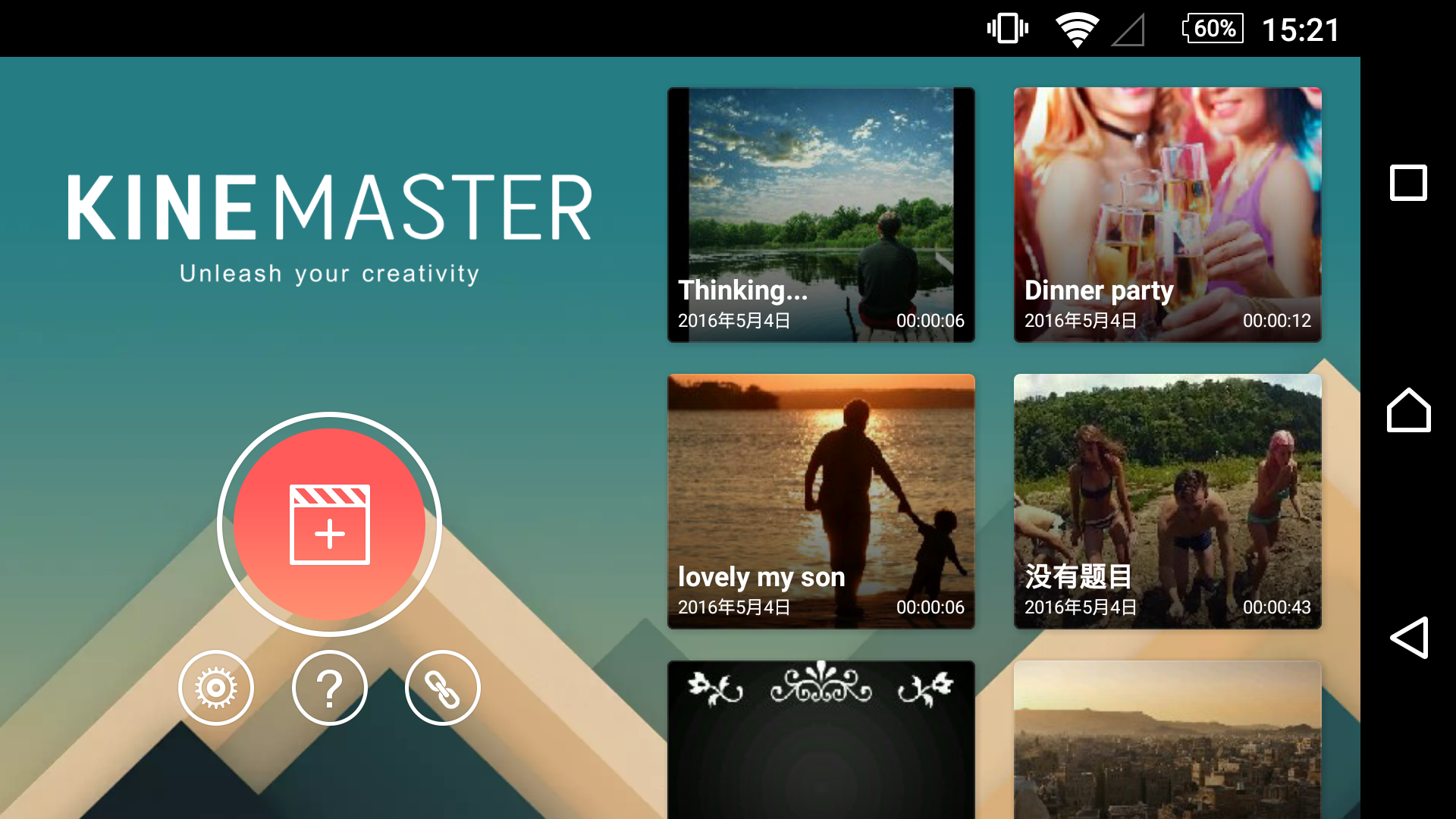Tap the 00:00:06 duration on "lovely my son"
This screenshot has width=1456, height=819.
tap(930, 607)
